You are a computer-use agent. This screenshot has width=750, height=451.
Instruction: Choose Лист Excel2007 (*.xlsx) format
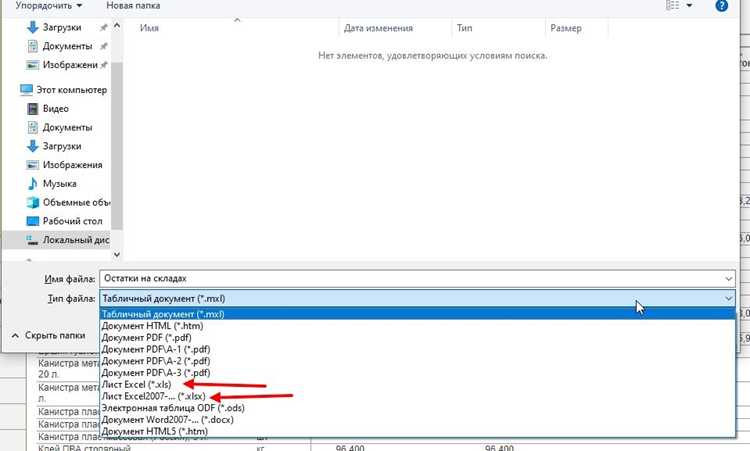(154, 396)
